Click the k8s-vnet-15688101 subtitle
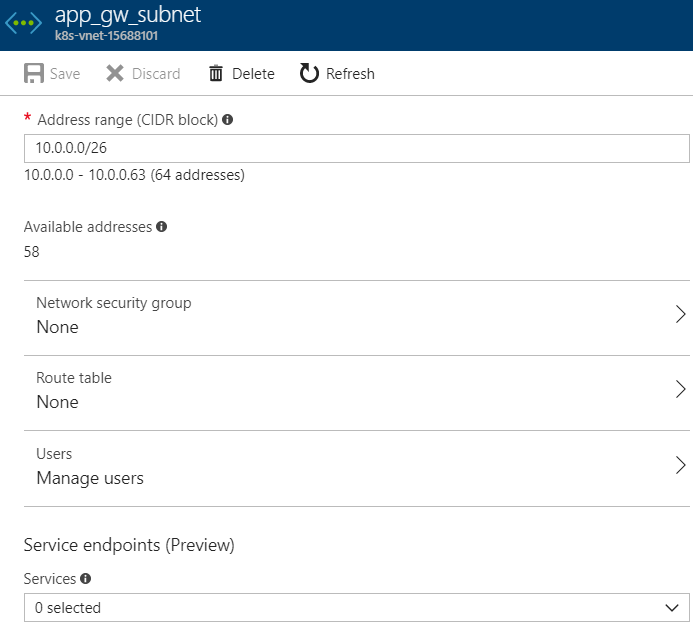Image resolution: width=693 pixels, height=639 pixels. (x=106, y=36)
